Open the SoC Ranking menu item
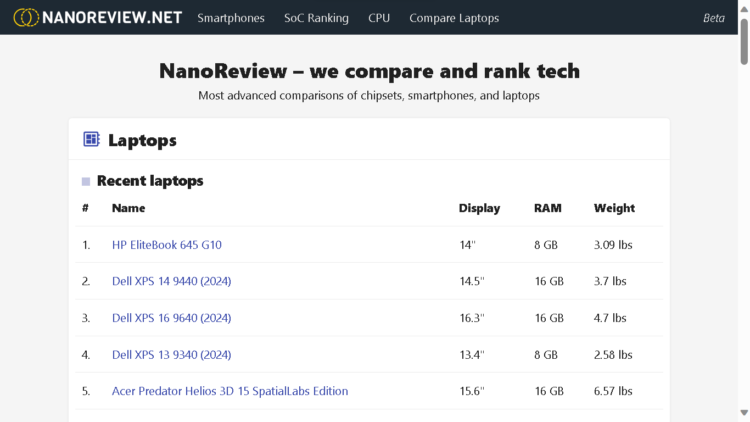Screen dimensions: 750x422 coord(316,18)
